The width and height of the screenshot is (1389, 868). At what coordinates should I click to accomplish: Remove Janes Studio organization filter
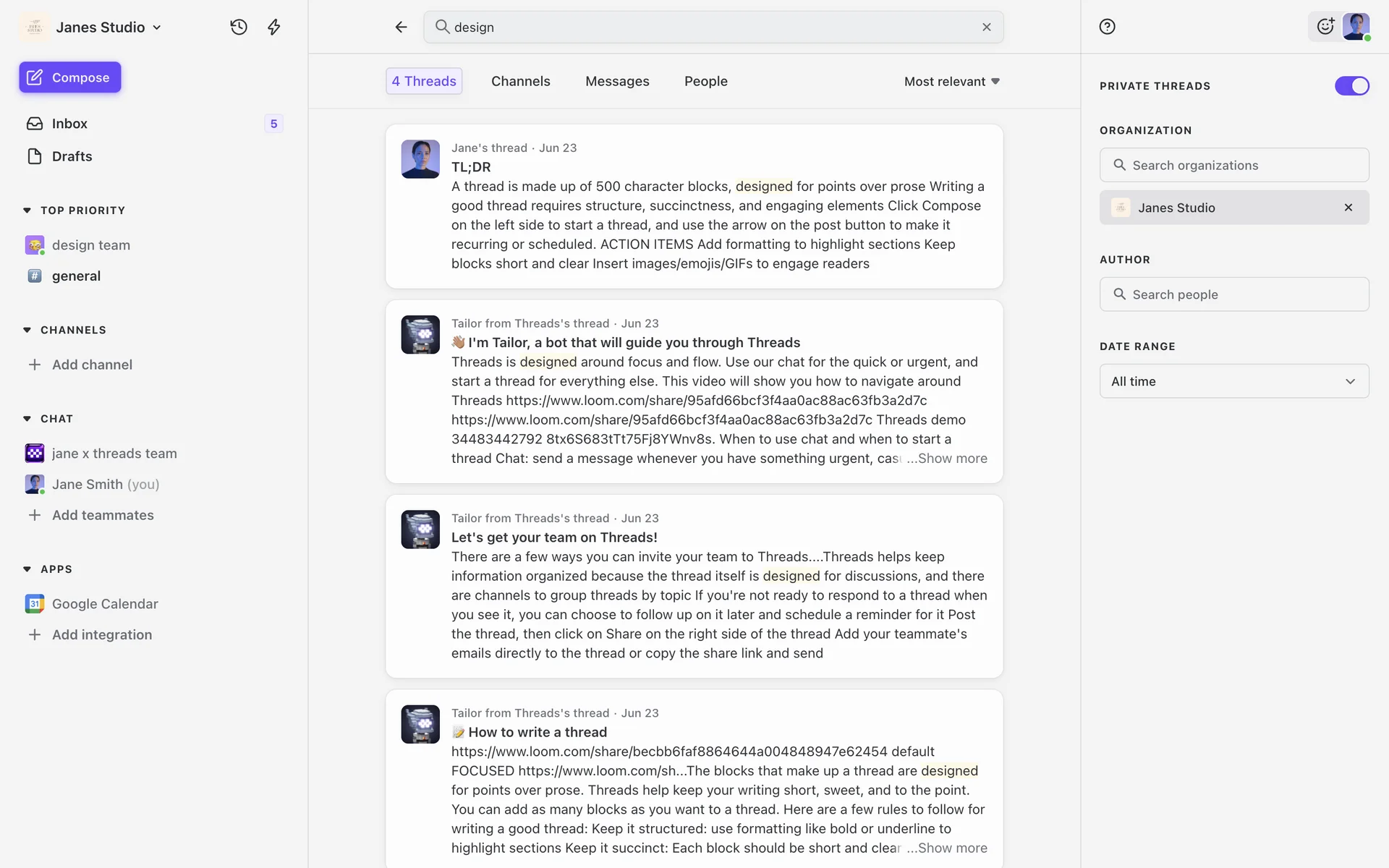[x=1348, y=208]
